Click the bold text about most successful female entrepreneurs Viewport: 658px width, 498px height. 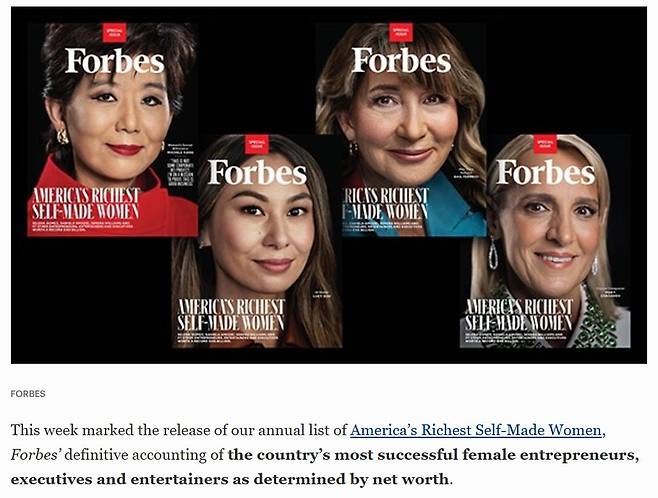(430, 455)
